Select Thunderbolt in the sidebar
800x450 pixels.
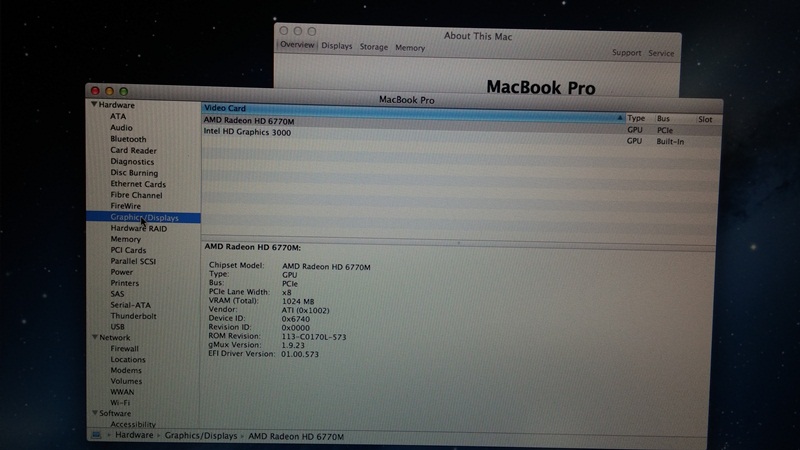tap(133, 316)
